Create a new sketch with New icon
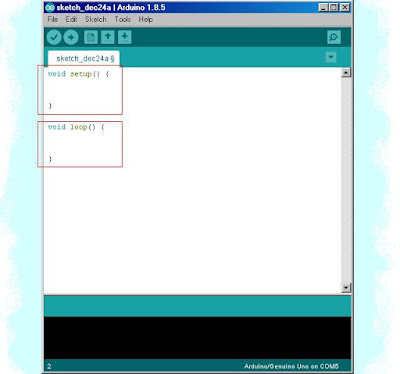The width and height of the screenshot is (400, 374). 91,37
